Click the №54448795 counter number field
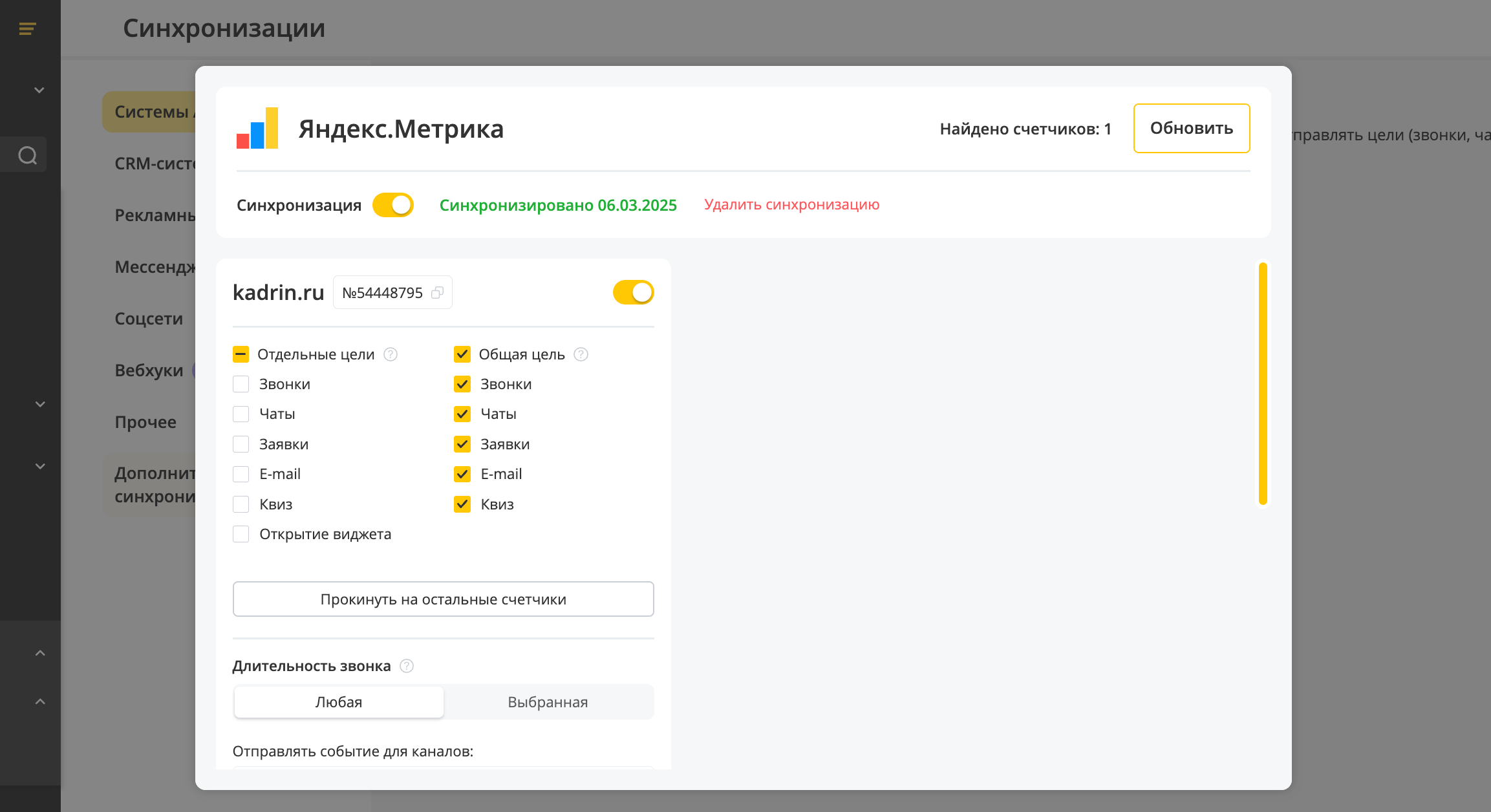The image size is (1491, 812). pos(392,293)
